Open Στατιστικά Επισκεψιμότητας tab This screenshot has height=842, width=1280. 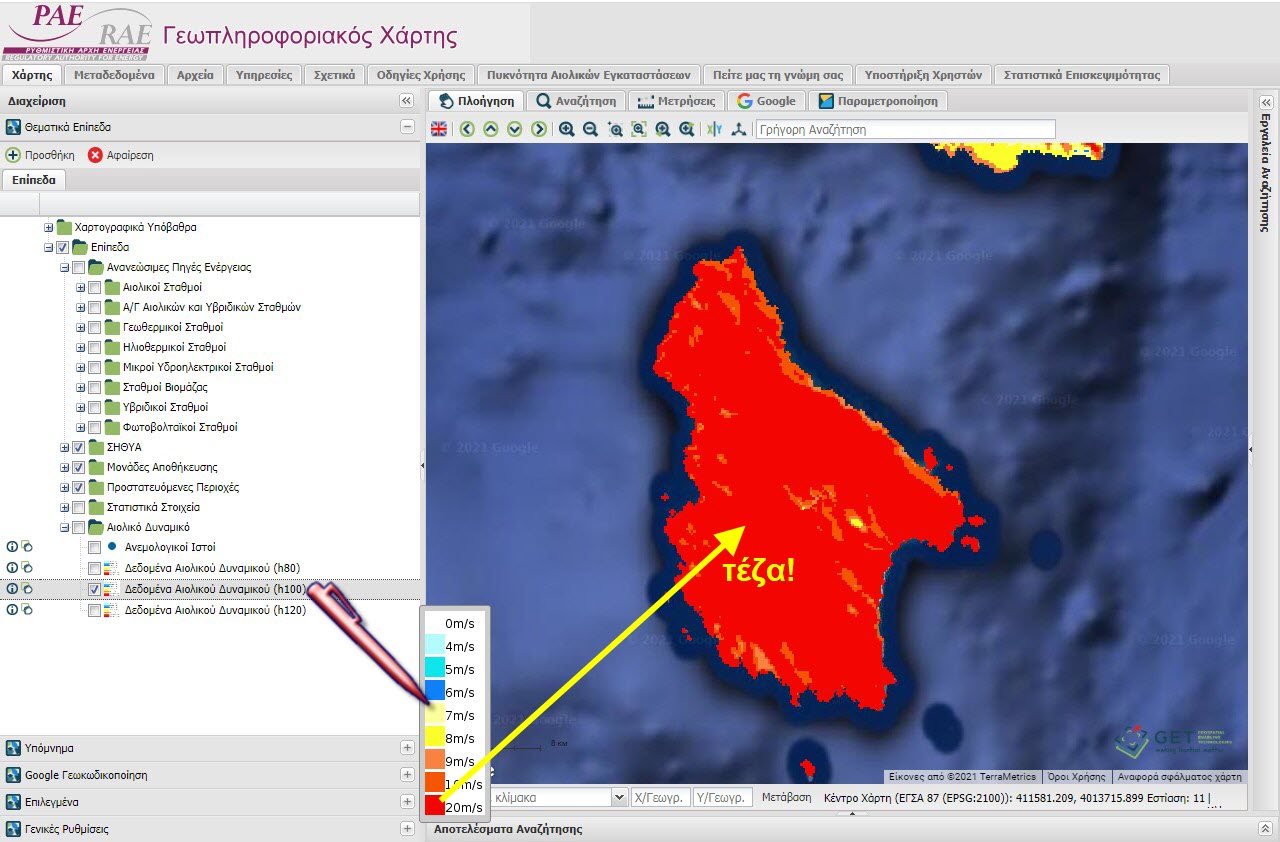click(x=1081, y=75)
